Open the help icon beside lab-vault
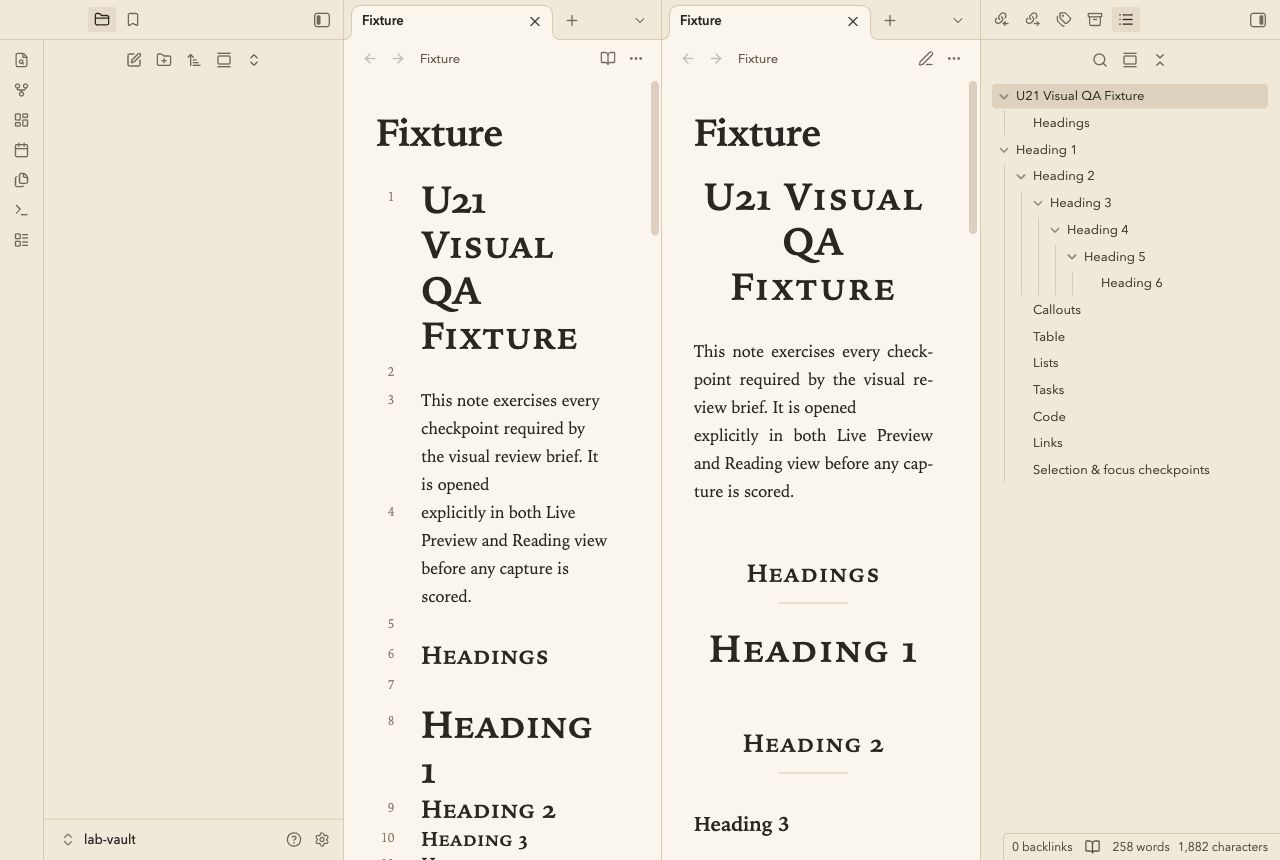The image size is (1280, 860). (294, 840)
